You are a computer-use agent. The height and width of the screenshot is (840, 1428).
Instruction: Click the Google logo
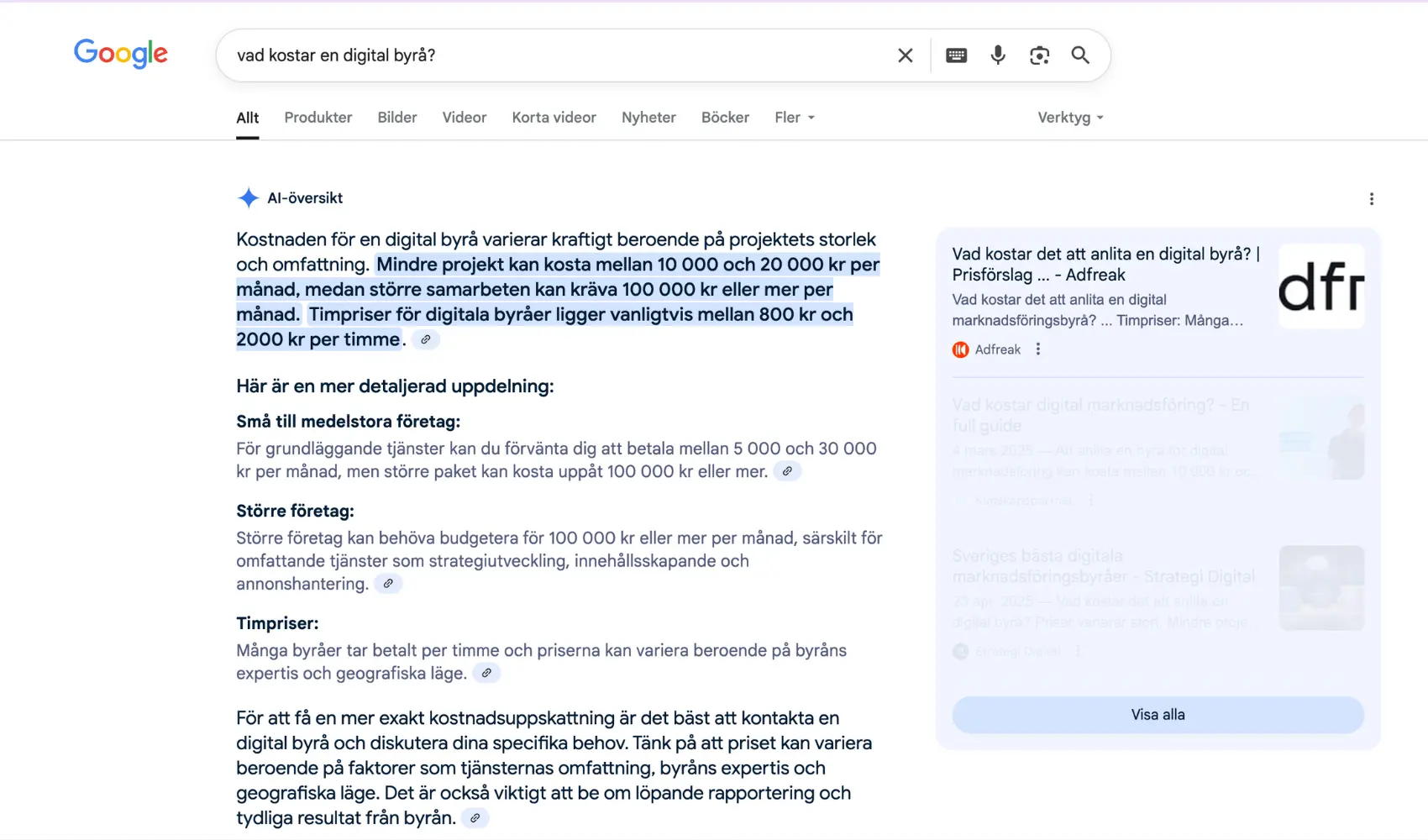[121, 55]
